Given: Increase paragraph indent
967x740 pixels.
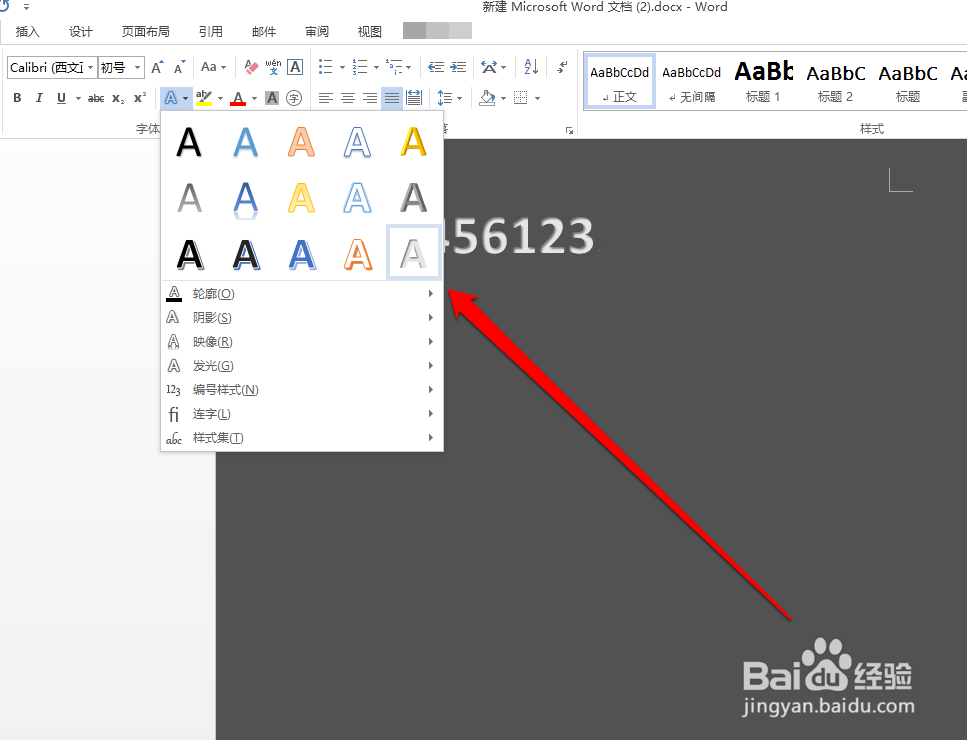Looking at the screenshot, I should coord(458,67).
